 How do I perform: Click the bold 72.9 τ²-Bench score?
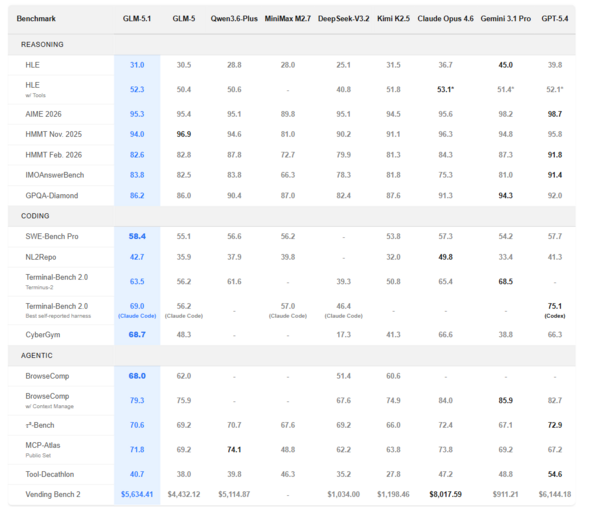(554, 425)
